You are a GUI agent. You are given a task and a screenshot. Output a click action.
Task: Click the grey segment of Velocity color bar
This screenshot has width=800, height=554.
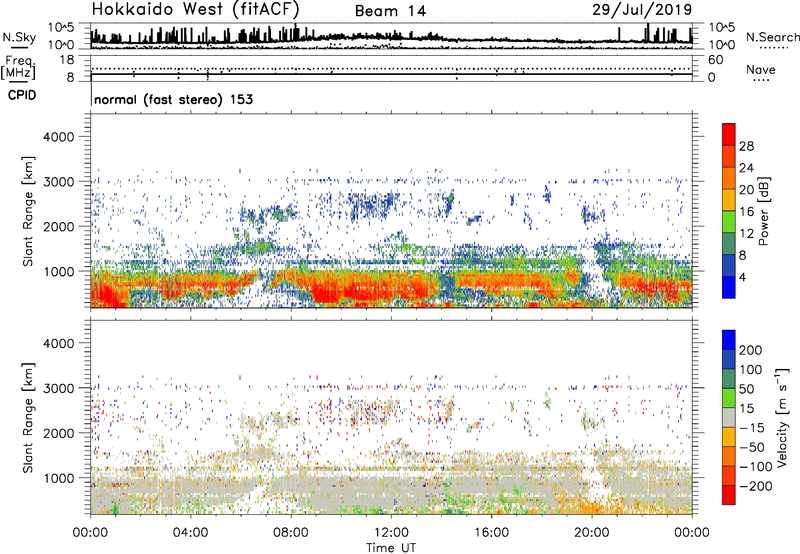coord(729,418)
